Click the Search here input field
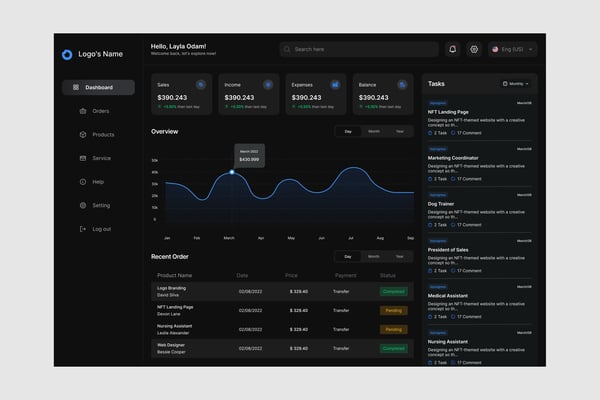Screen dimensions: 600x400 359,49
